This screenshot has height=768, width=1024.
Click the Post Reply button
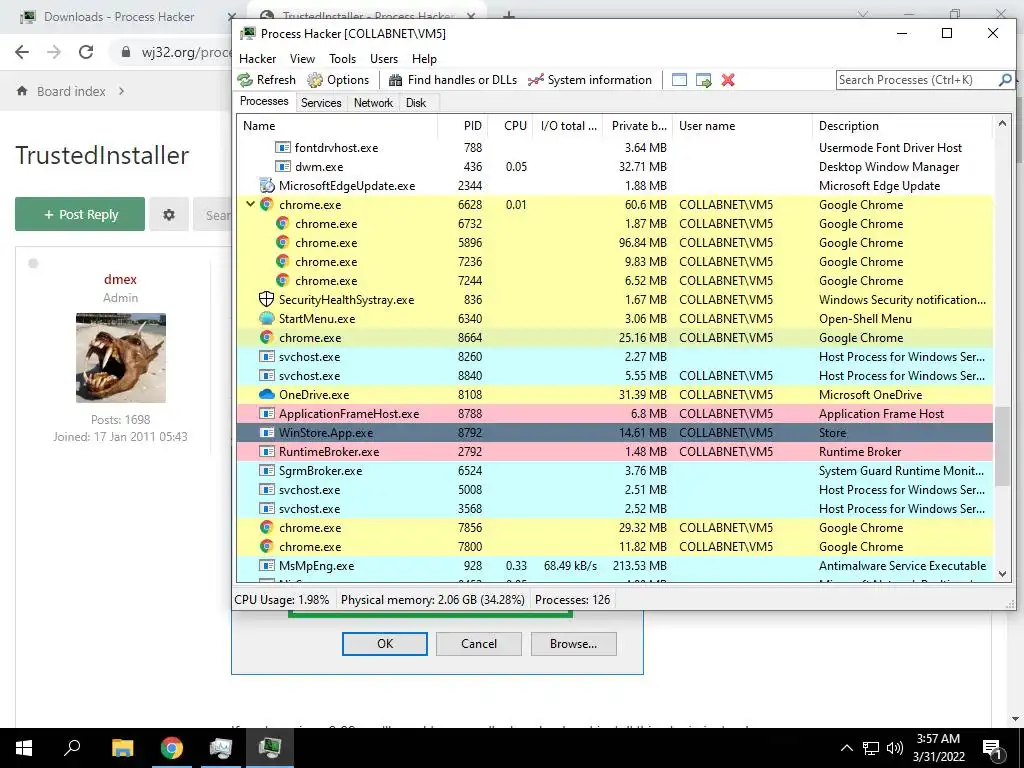pos(80,214)
